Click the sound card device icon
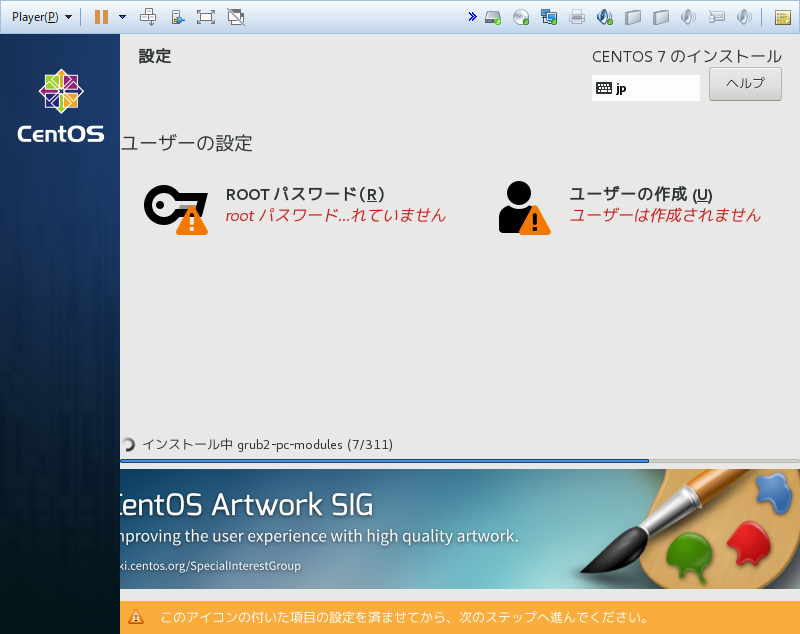Image resolution: width=800 pixels, height=634 pixels. [605, 17]
